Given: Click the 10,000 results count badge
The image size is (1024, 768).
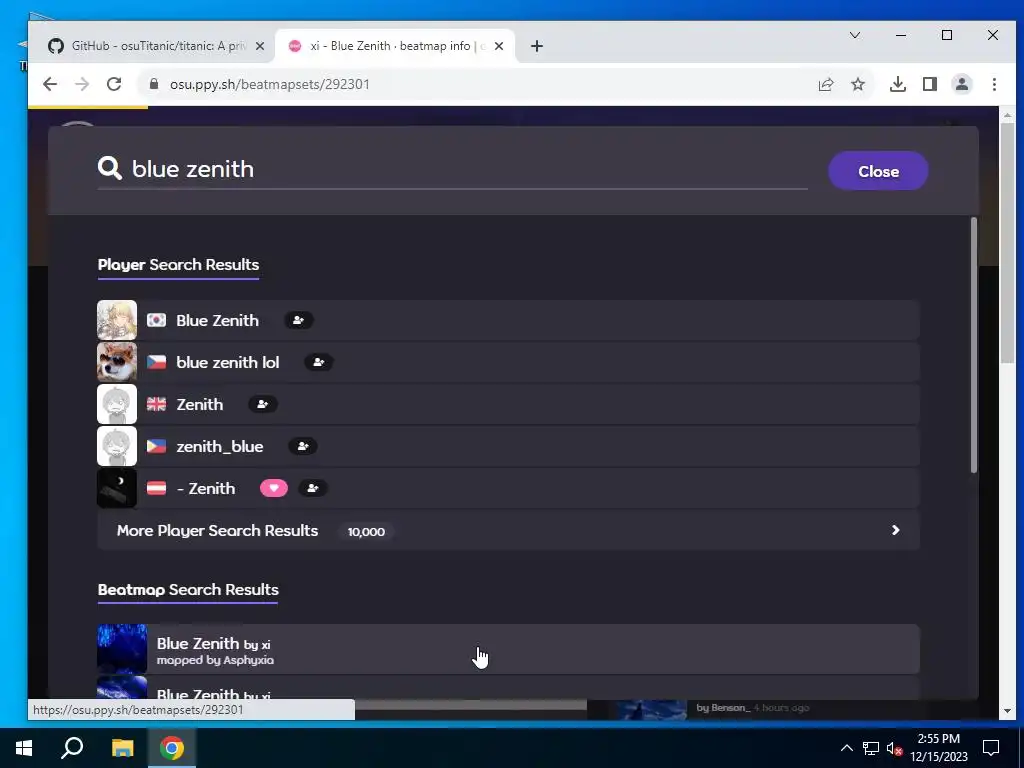Looking at the screenshot, I should (x=366, y=532).
